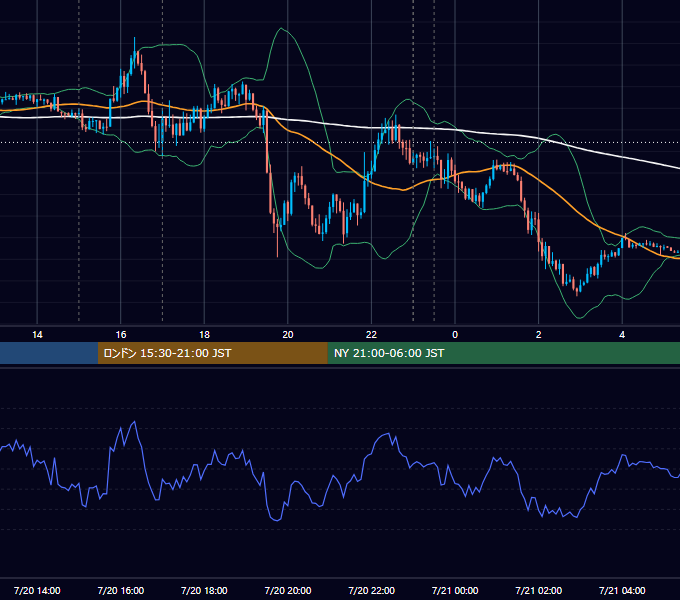Click the 22 hour label on time axis
The width and height of the screenshot is (680, 600).
coord(371,335)
